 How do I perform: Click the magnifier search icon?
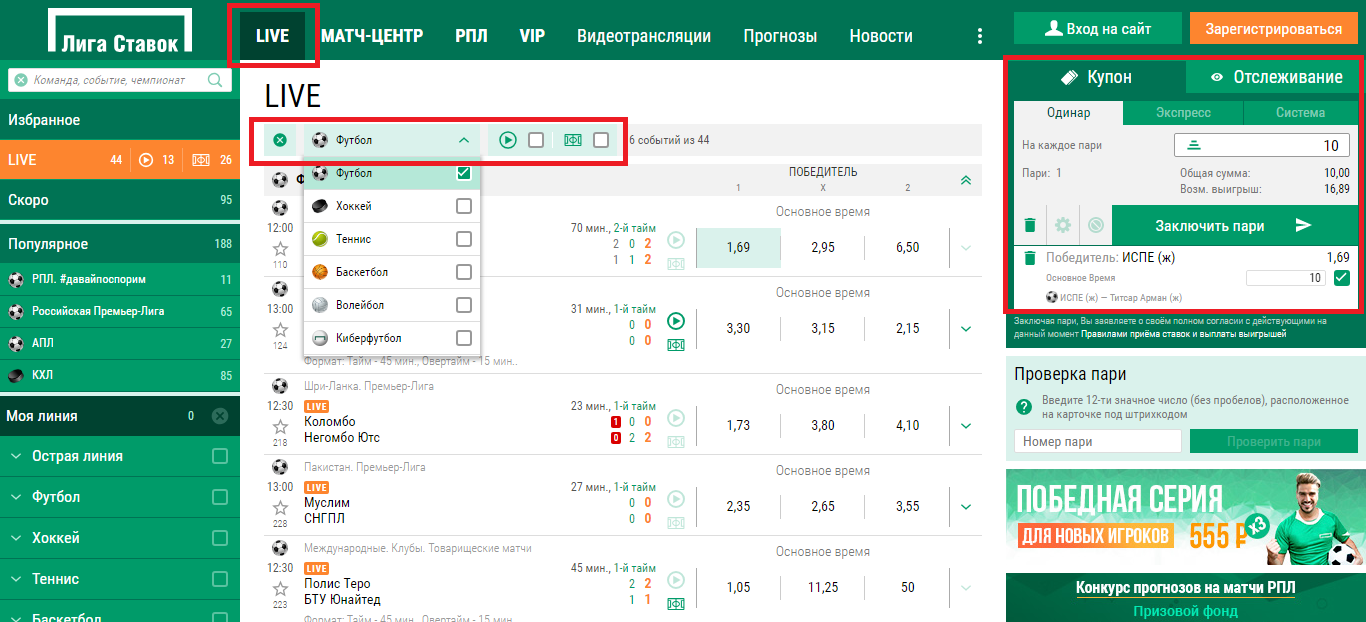coord(215,80)
